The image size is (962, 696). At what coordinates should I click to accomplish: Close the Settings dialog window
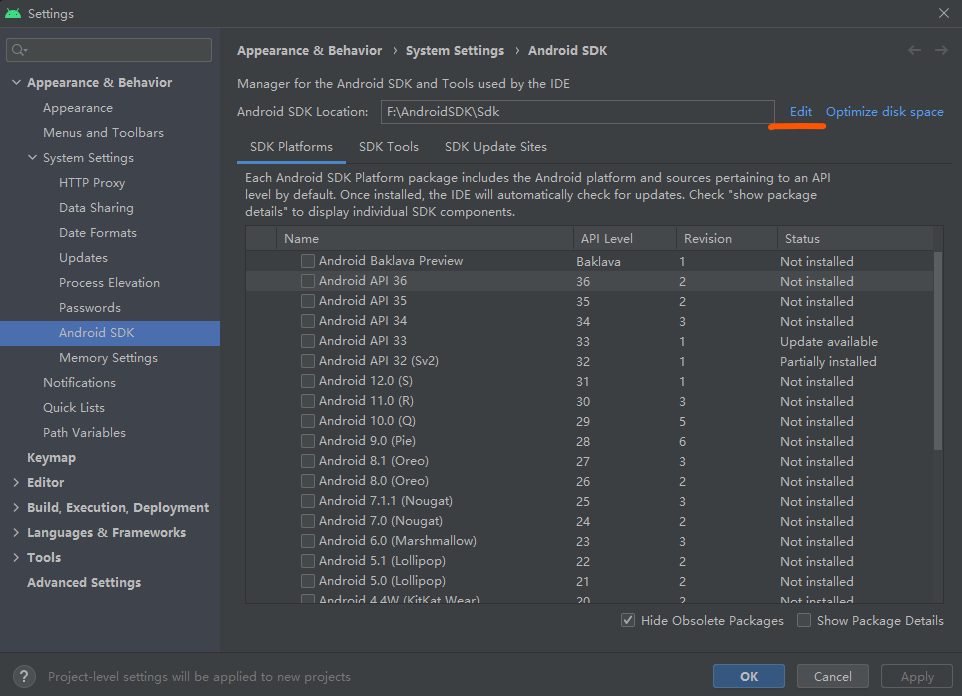[x=944, y=13]
